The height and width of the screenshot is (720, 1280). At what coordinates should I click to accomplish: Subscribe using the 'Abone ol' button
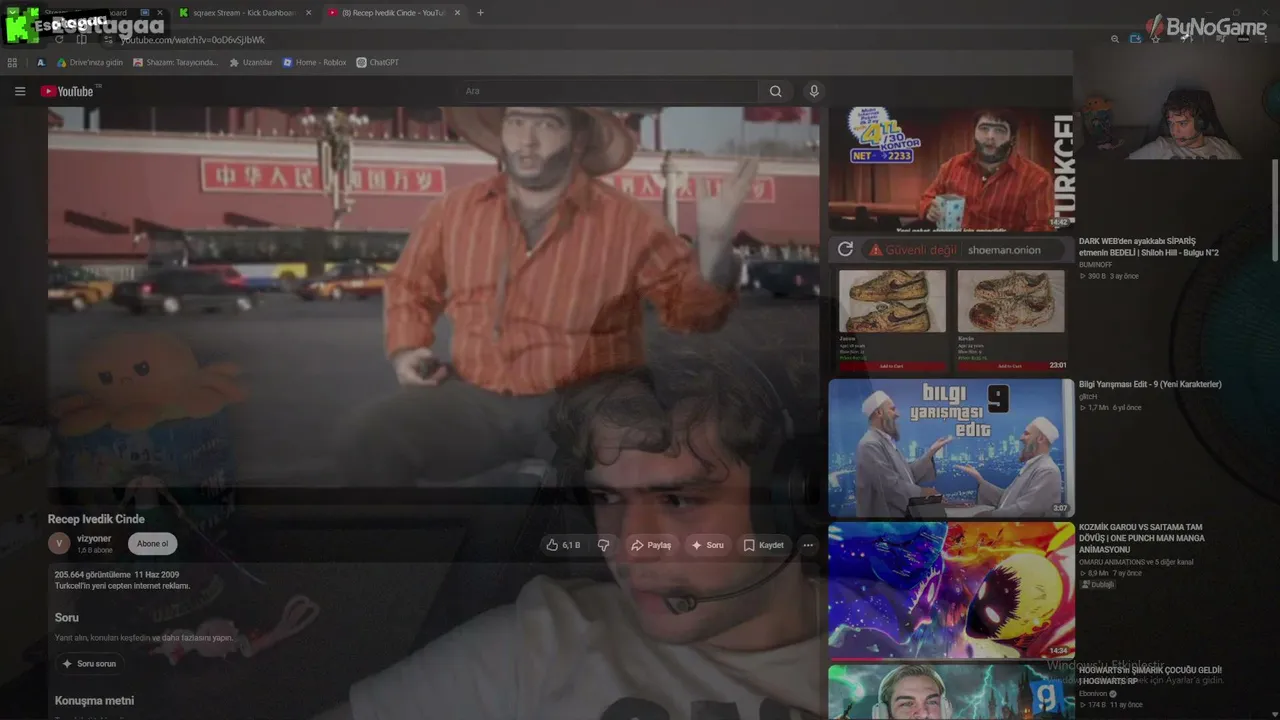click(153, 544)
